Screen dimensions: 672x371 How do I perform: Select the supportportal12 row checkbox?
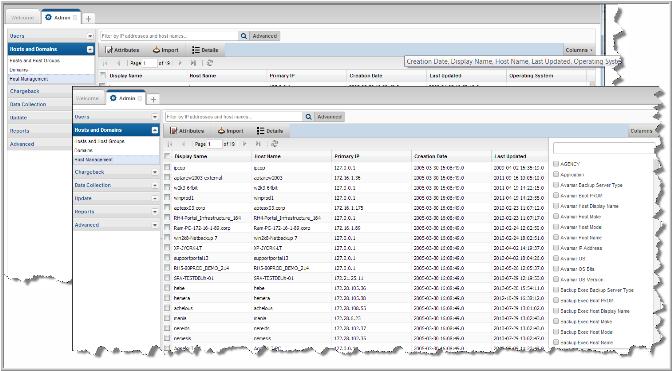coord(167,258)
